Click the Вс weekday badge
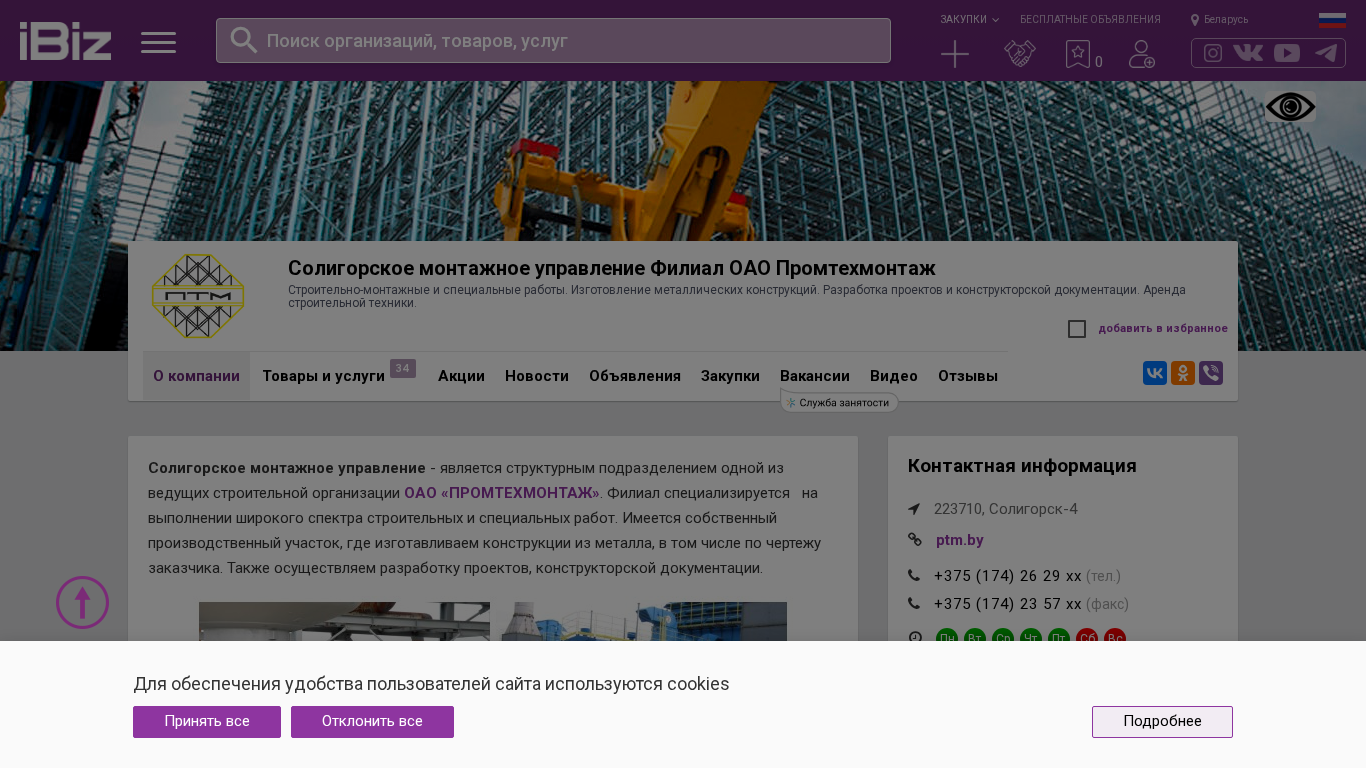The height and width of the screenshot is (768, 1366). (x=1115, y=638)
